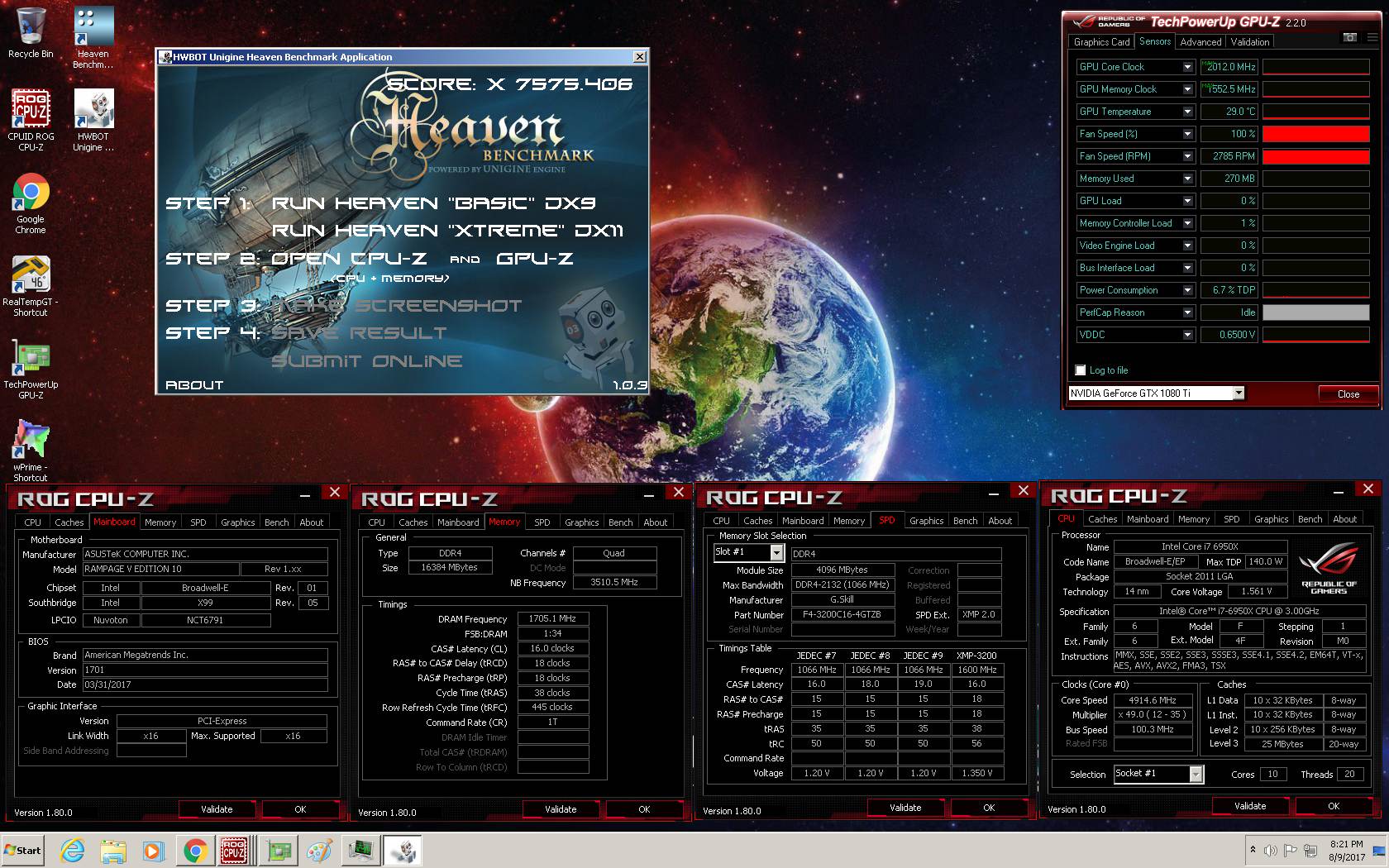The image size is (1389, 868).
Task: Open the GPU-Z hamburger menu icon
Action: [x=1372, y=37]
